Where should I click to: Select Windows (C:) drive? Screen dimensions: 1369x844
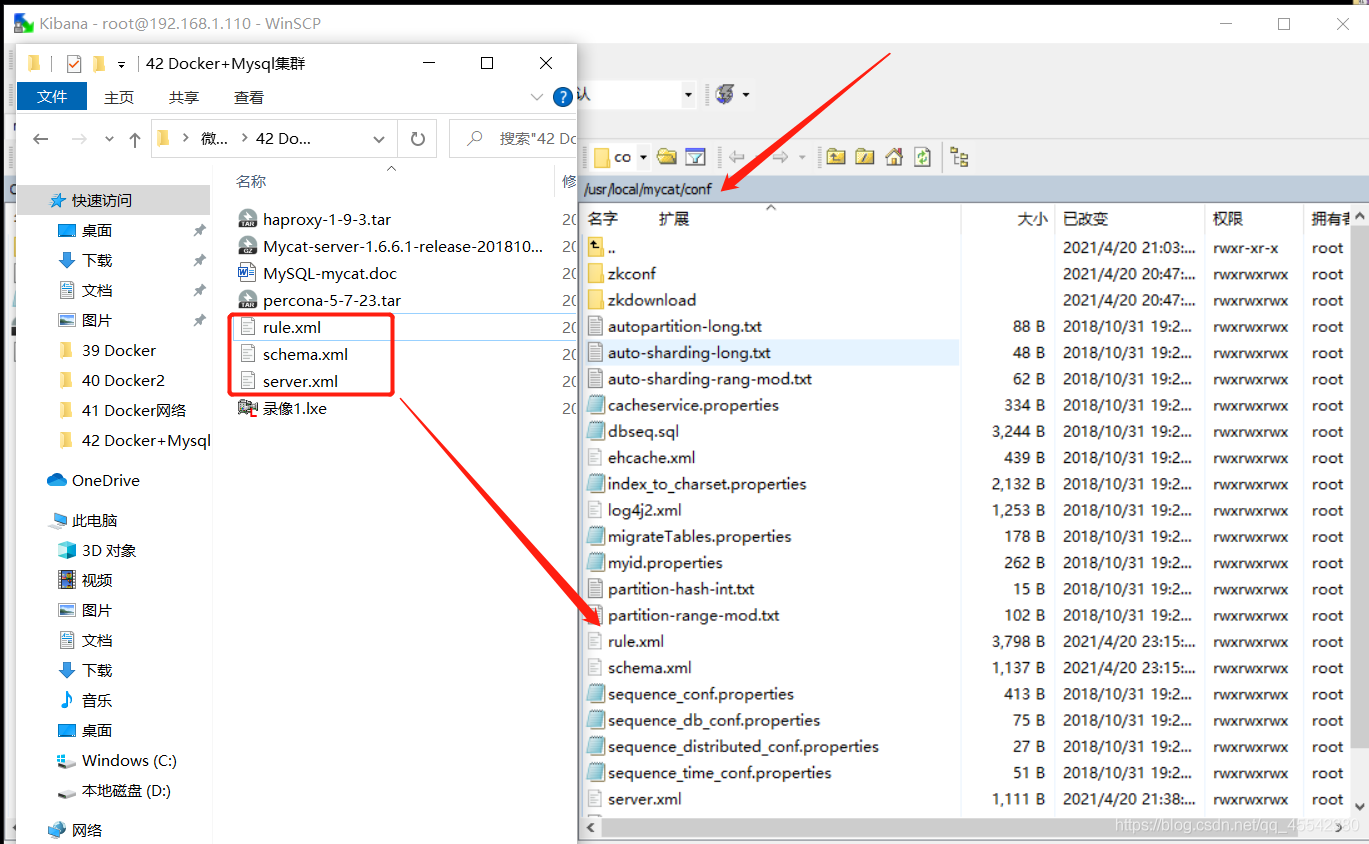click(129, 760)
